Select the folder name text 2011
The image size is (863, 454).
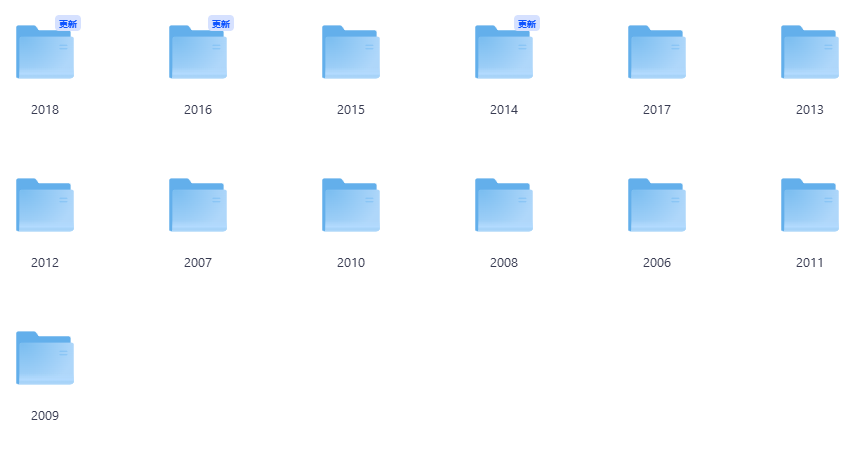810,262
